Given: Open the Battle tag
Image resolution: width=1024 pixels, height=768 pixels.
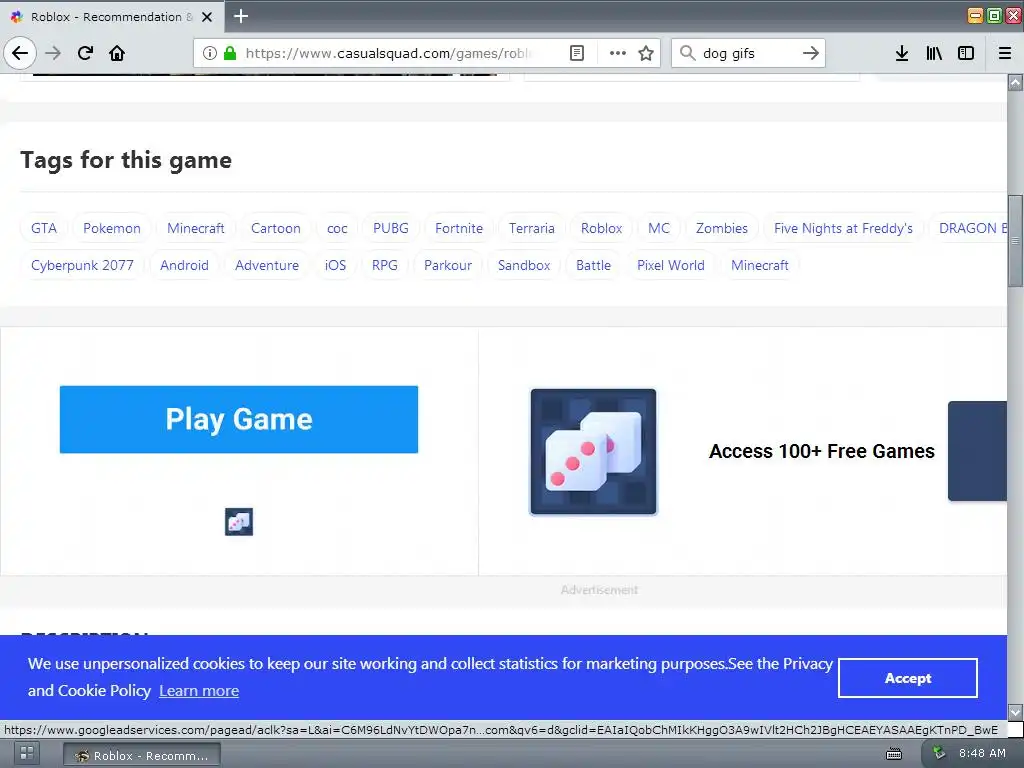Looking at the screenshot, I should [x=594, y=266].
